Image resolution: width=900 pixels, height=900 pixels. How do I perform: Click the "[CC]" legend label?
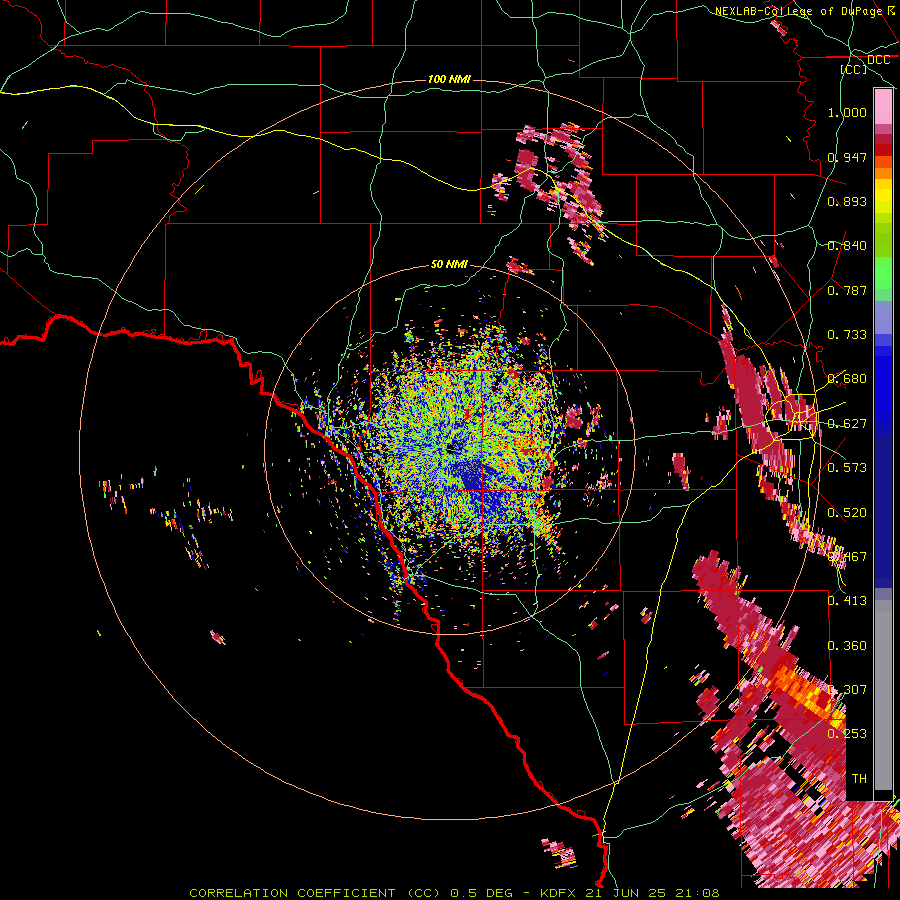[854, 69]
